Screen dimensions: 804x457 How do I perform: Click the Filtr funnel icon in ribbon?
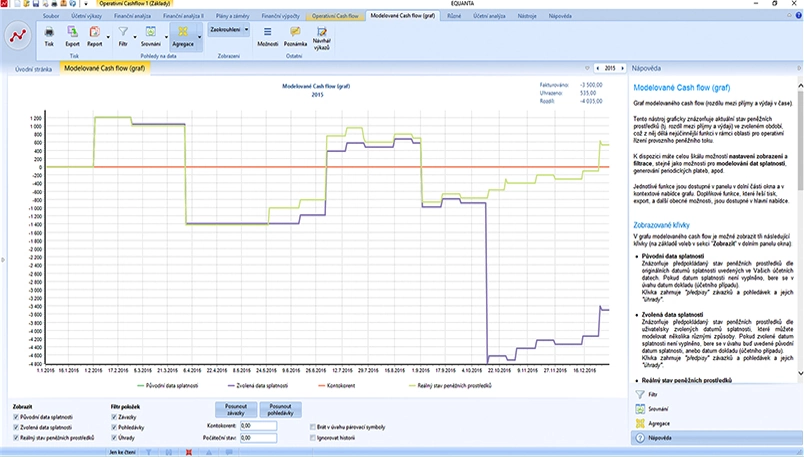[x=123, y=32]
